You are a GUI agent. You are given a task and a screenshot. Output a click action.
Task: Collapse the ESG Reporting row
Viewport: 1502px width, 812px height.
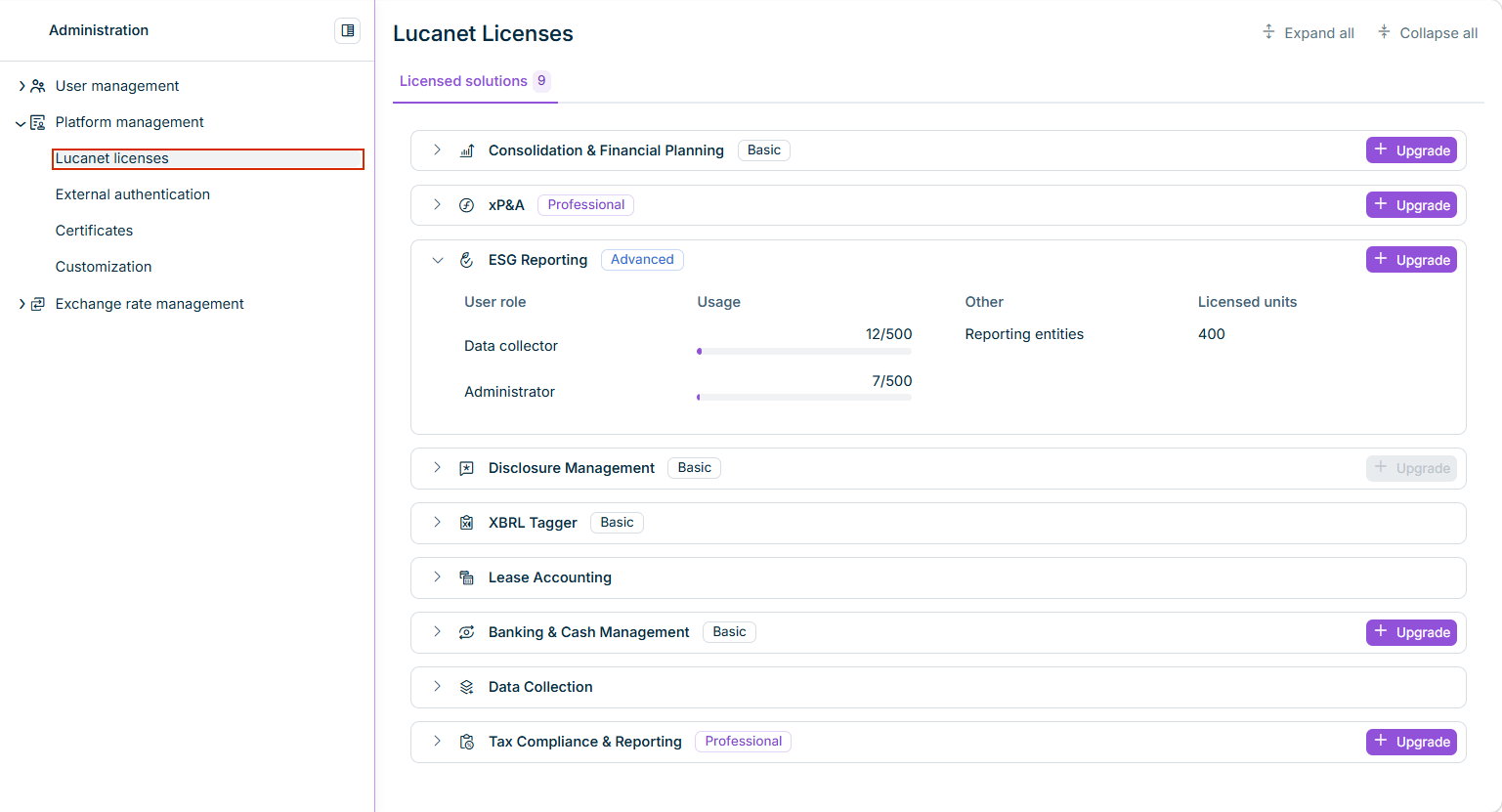437,260
